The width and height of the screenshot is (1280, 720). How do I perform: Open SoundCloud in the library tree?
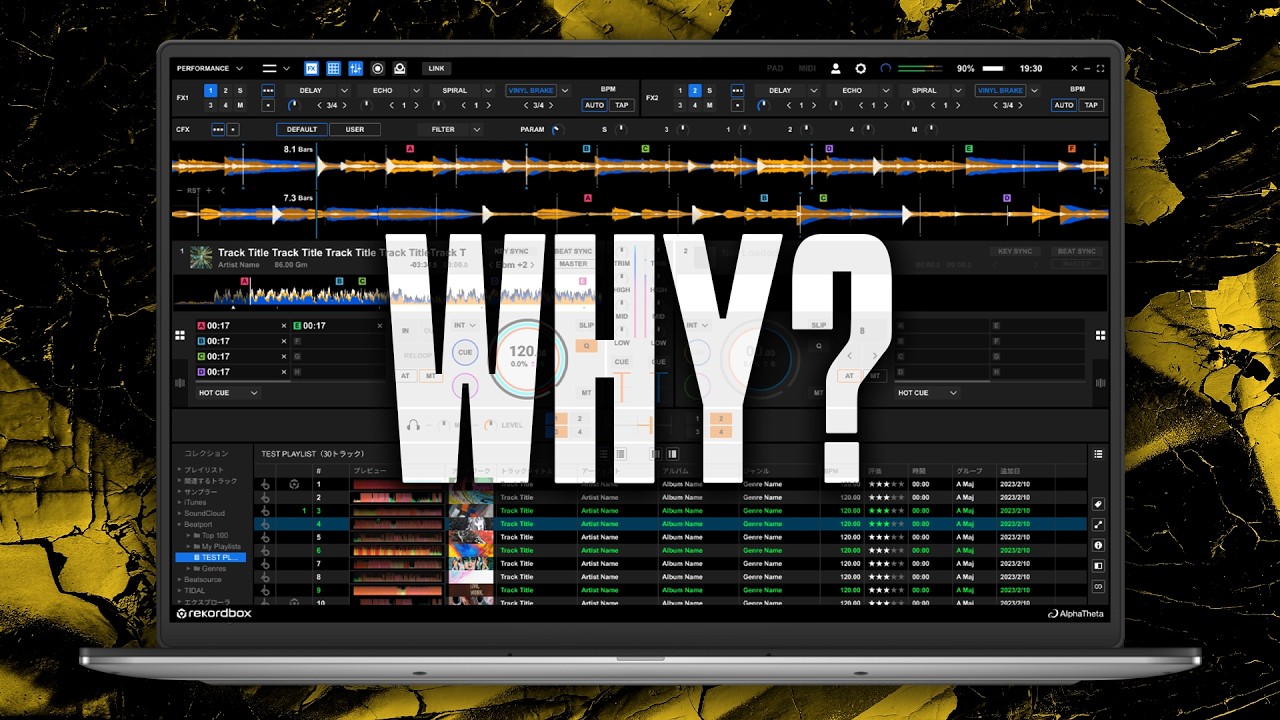point(204,513)
